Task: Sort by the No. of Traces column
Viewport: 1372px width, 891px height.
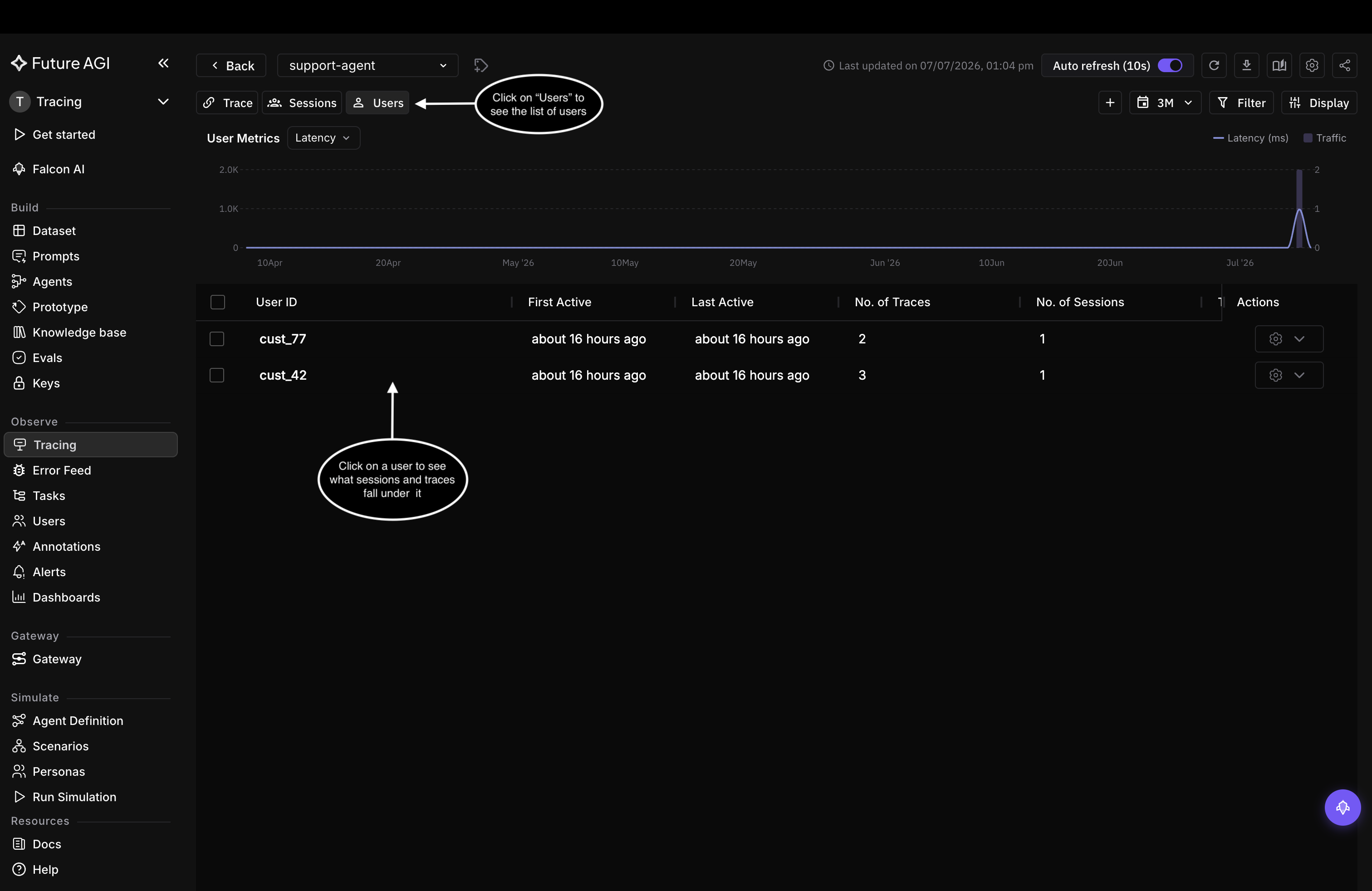Action: click(x=892, y=302)
